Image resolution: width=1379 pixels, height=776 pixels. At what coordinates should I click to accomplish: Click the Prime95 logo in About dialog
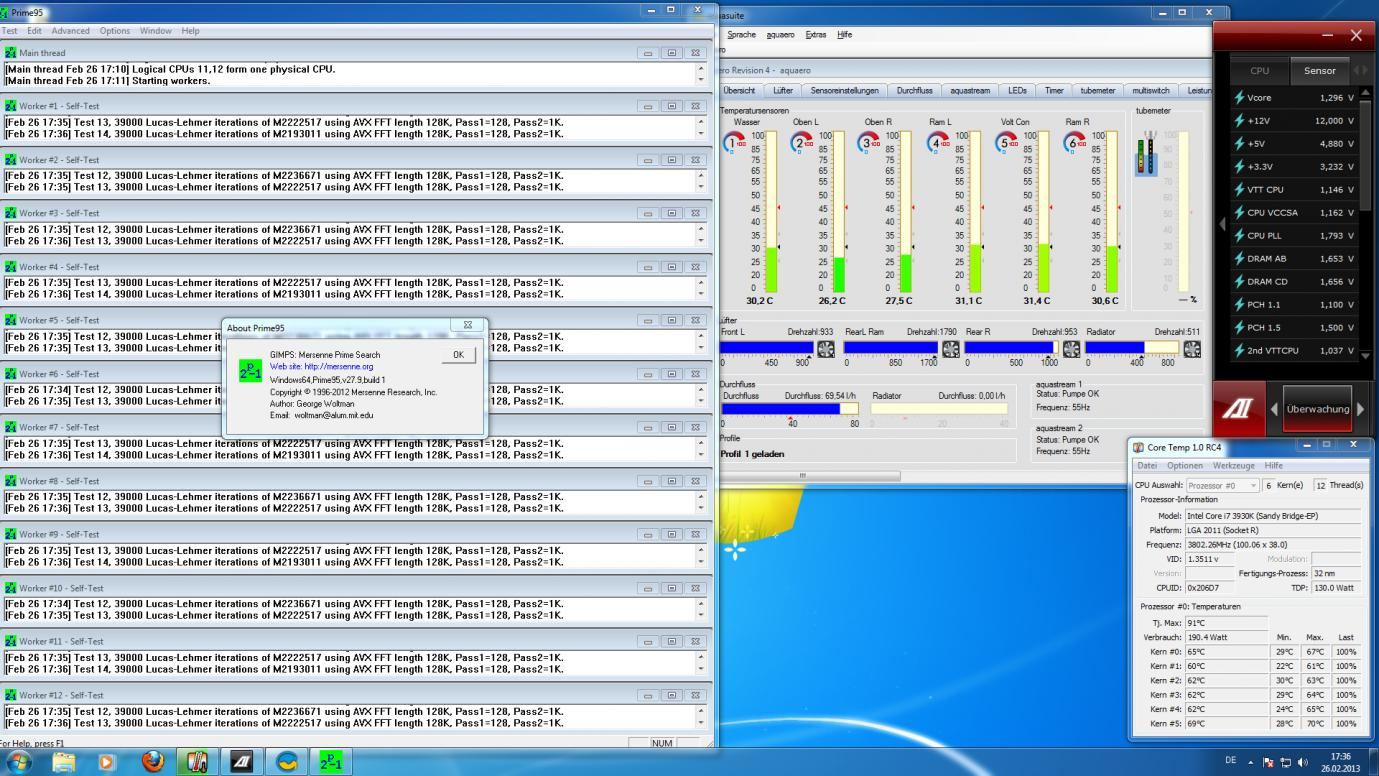pos(250,372)
